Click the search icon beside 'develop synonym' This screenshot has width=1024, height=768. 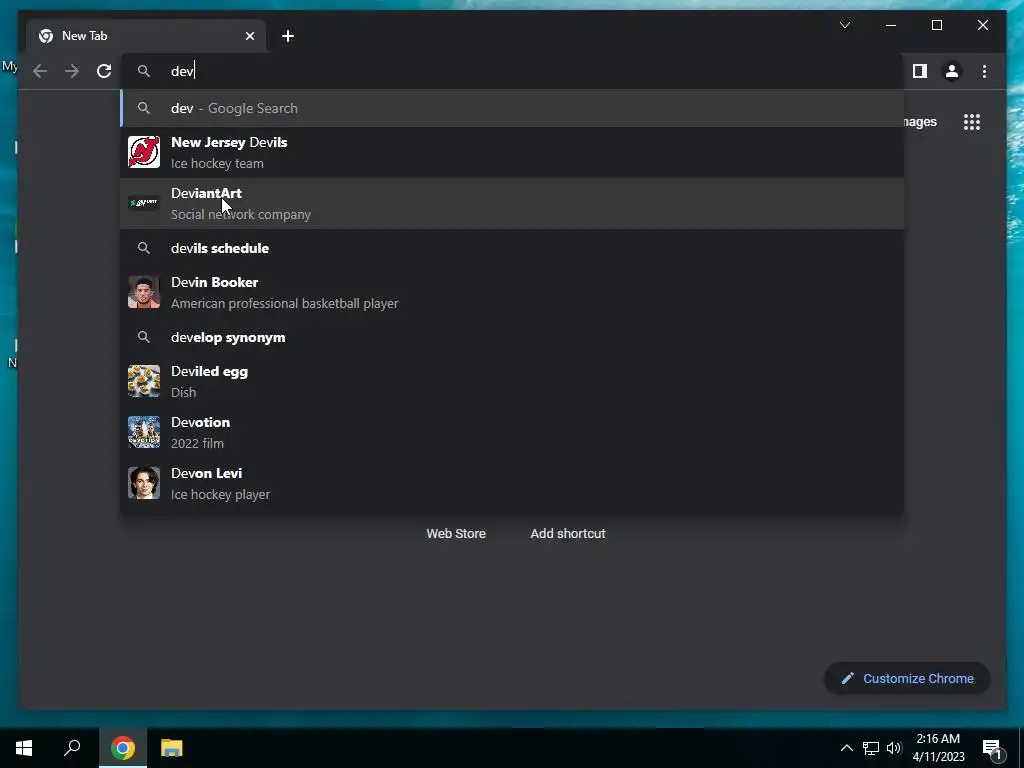[x=144, y=337]
